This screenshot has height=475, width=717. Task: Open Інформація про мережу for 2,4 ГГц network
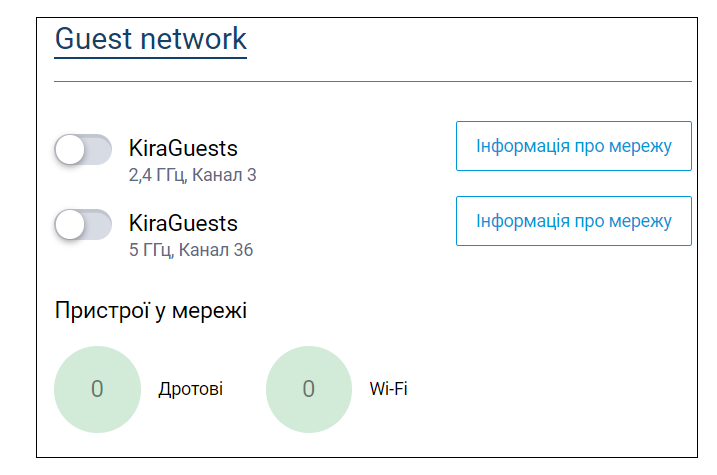coord(573,146)
